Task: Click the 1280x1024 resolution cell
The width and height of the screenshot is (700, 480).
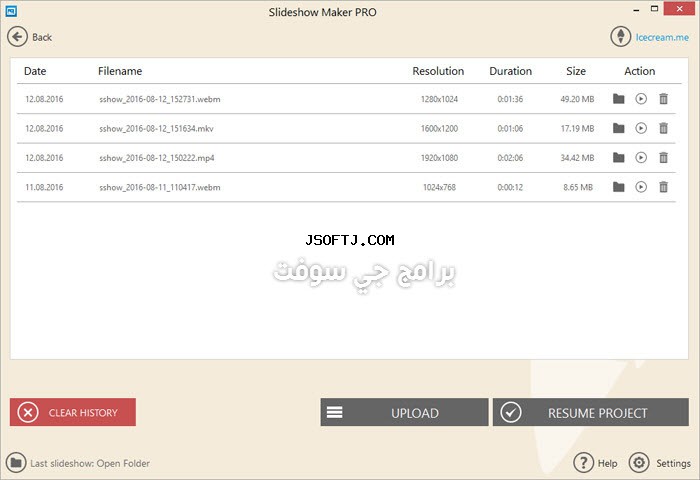Action: tap(439, 99)
